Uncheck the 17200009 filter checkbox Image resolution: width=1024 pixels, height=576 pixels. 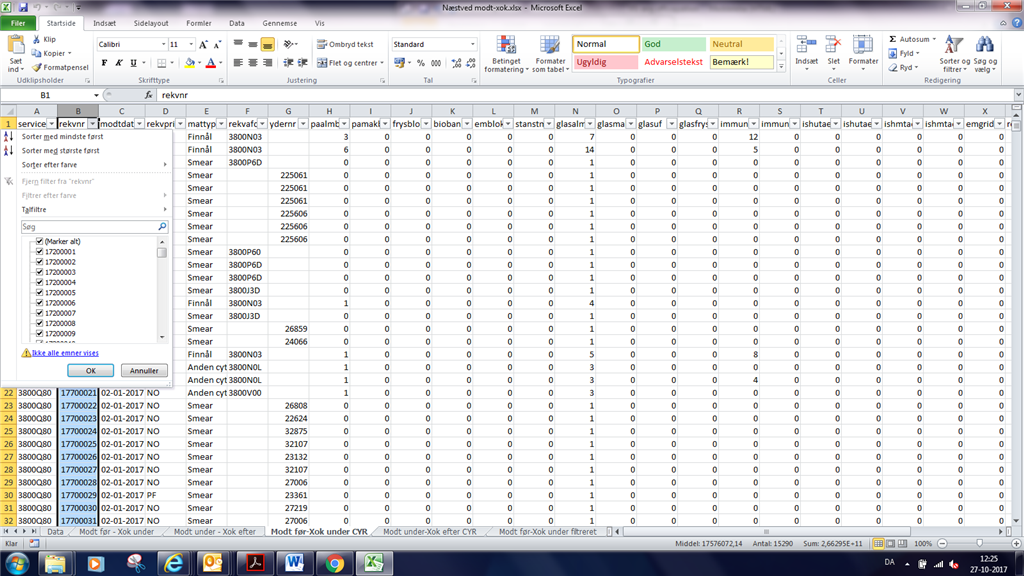(39, 333)
